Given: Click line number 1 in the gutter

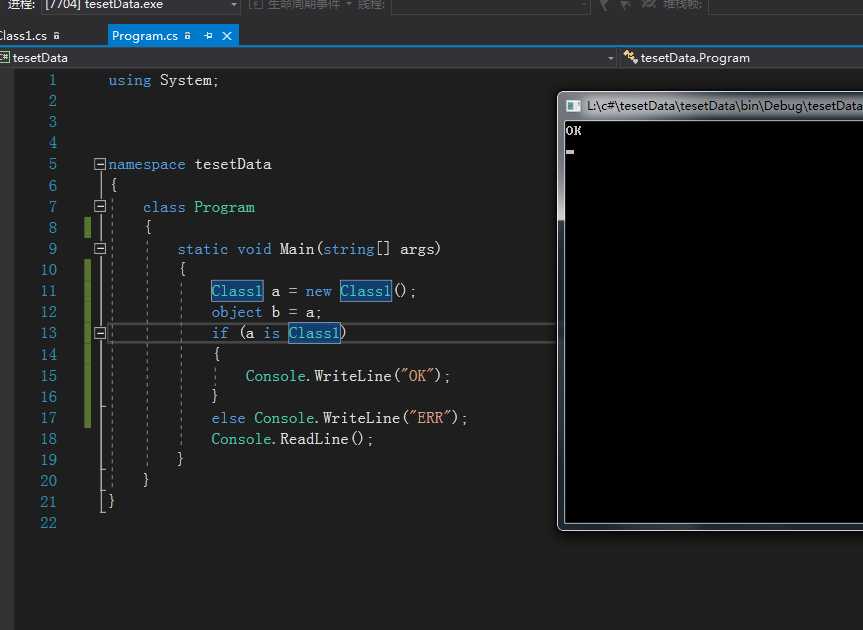Looking at the screenshot, I should pos(52,80).
